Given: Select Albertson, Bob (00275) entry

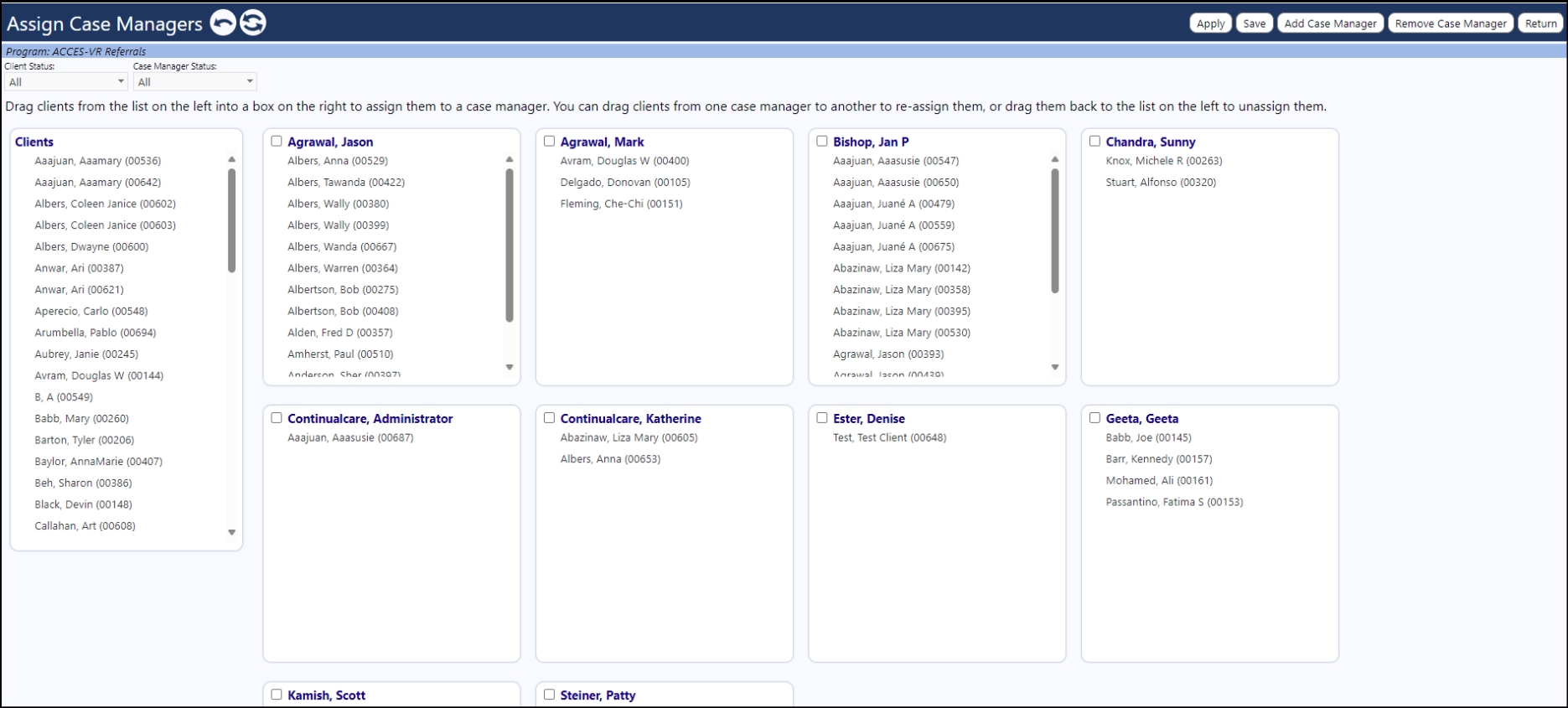Looking at the screenshot, I should (343, 290).
